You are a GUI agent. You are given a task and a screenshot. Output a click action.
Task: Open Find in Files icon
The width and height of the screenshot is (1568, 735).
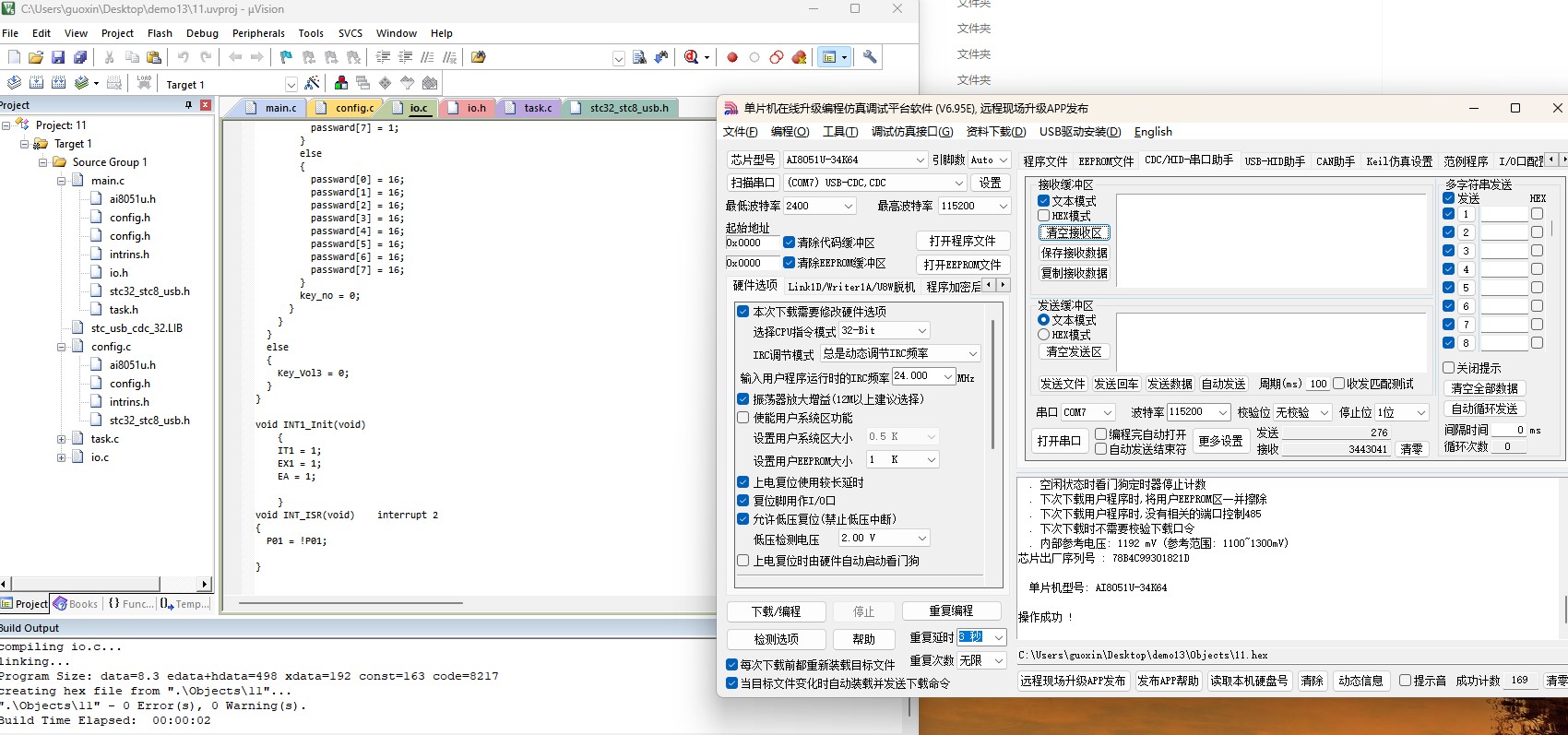pyautogui.click(x=478, y=57)
